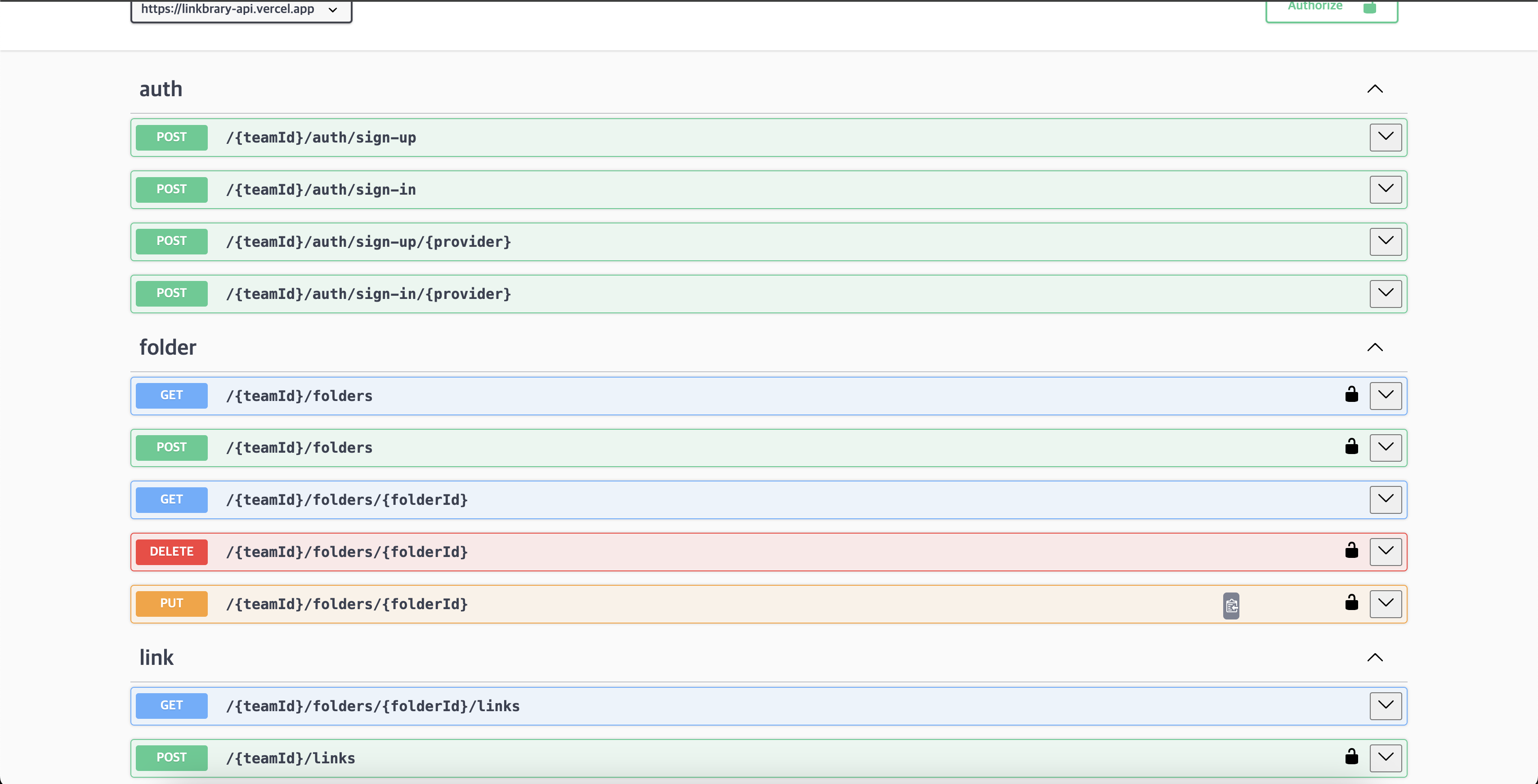Screen dimensions: 1538x784
Task: Click the POST badge for auth/sign-in
Action: 171,189
